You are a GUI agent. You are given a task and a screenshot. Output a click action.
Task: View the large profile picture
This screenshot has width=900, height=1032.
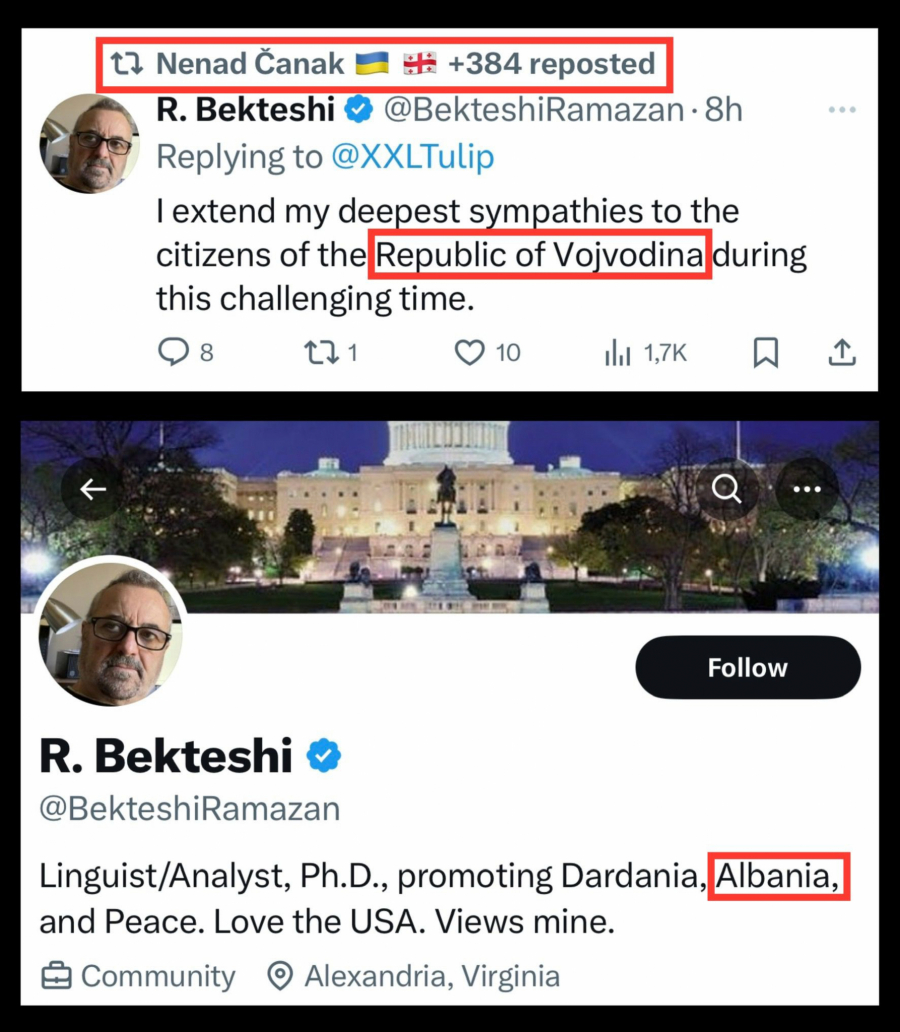(111, 631)
